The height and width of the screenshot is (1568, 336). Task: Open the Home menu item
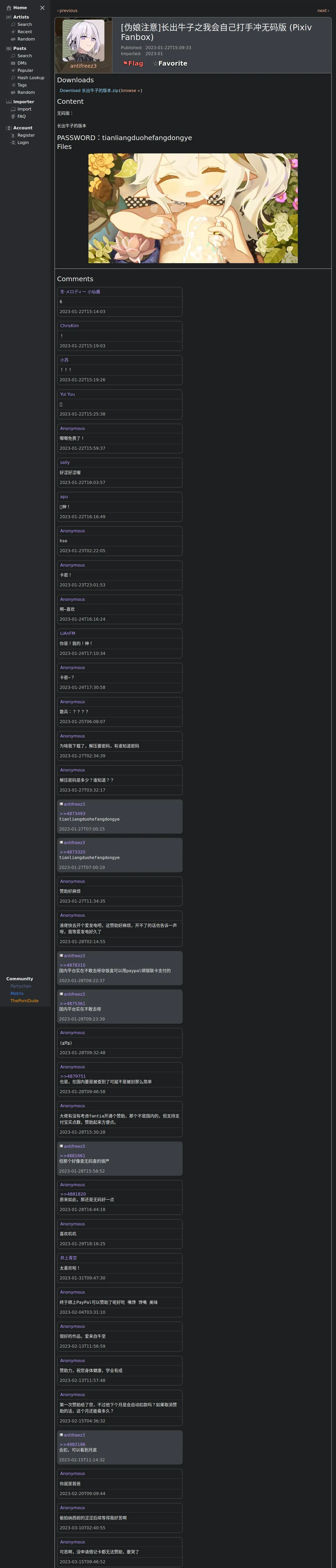(x=20, y=8)
